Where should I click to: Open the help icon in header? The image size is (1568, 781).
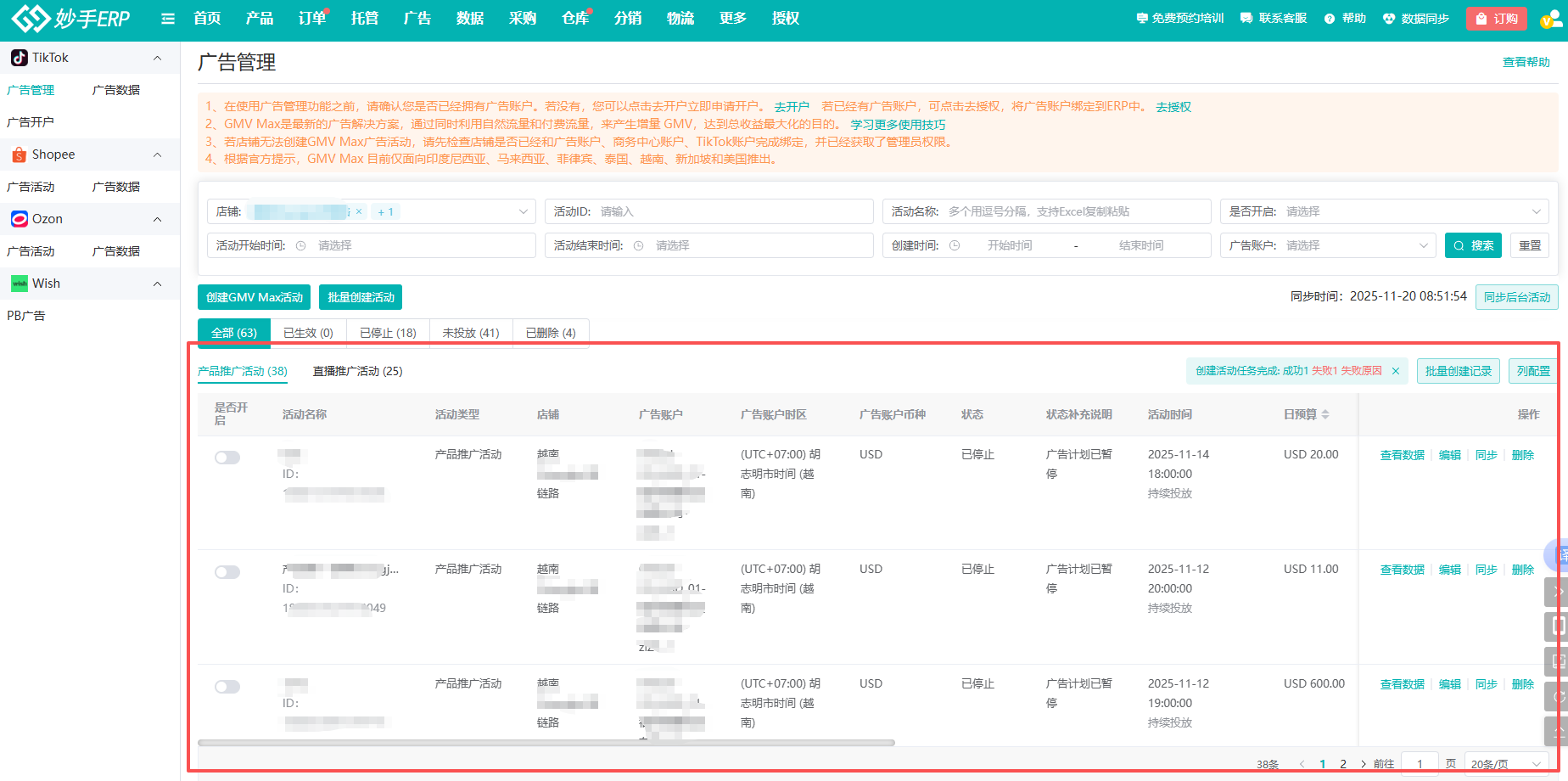[1330, 19]
